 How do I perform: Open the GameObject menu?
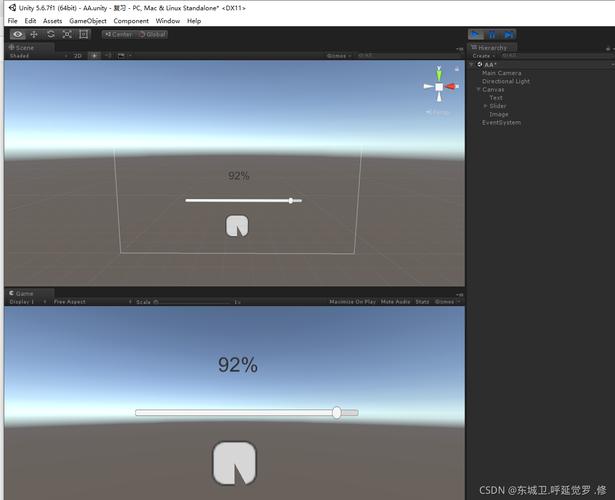[88, 21]
